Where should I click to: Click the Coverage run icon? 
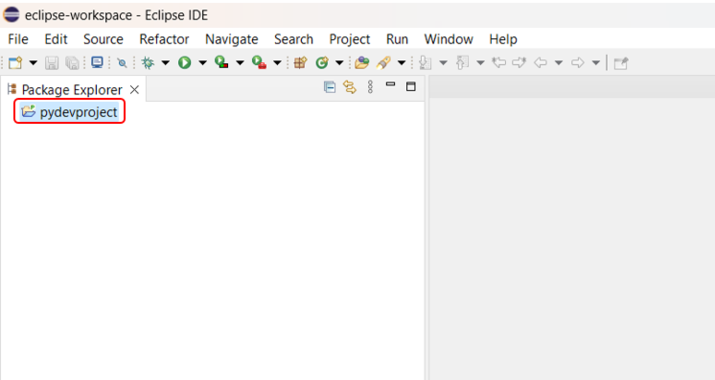222,62
